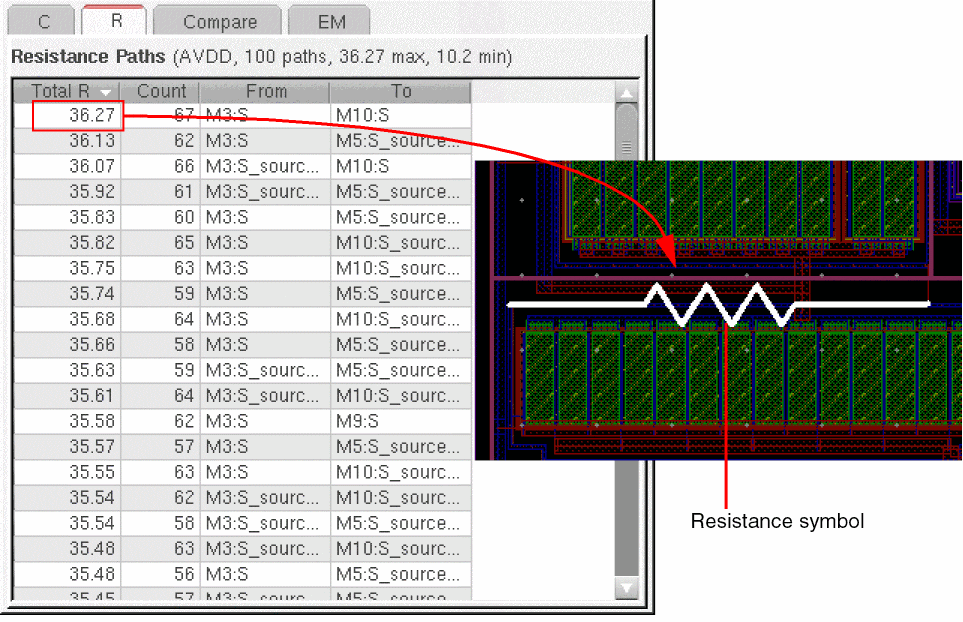Image resolution: width=963 pixels, height=622 pixels.
Task: Select the 35.82 total resistance row
Action: click(243, 243)
